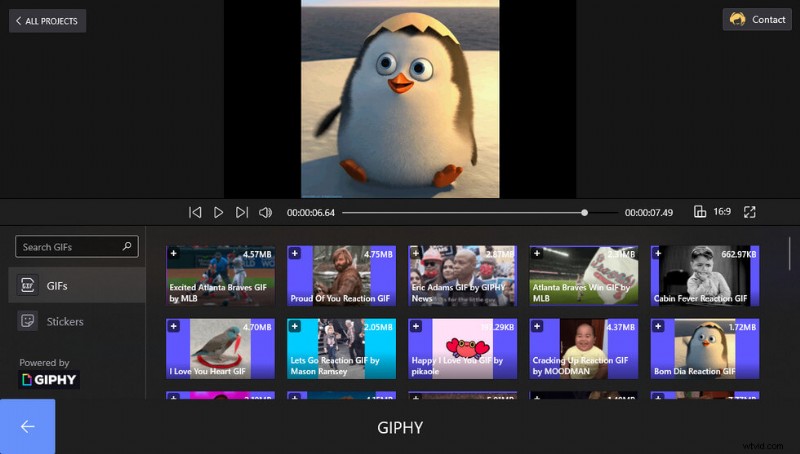Click the magnifier search icon

pyautogui.click(x=127, y=246)
